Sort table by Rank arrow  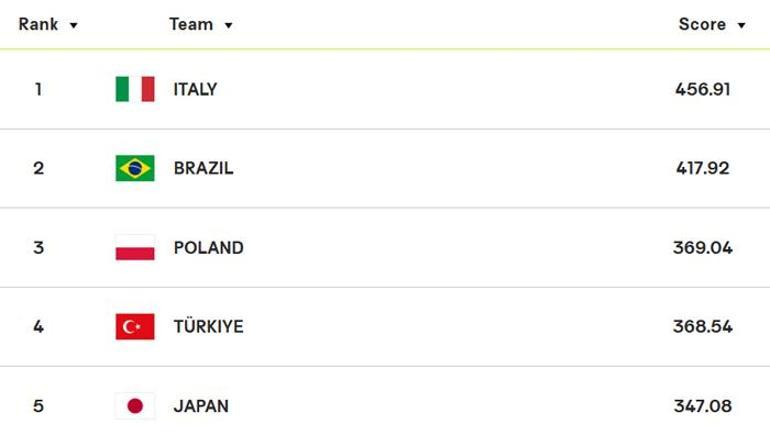coord(74,26)
